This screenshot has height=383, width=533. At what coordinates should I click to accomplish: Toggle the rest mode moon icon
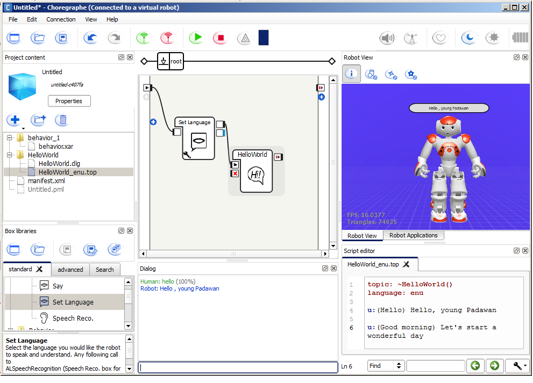click(x=469, y=38)
